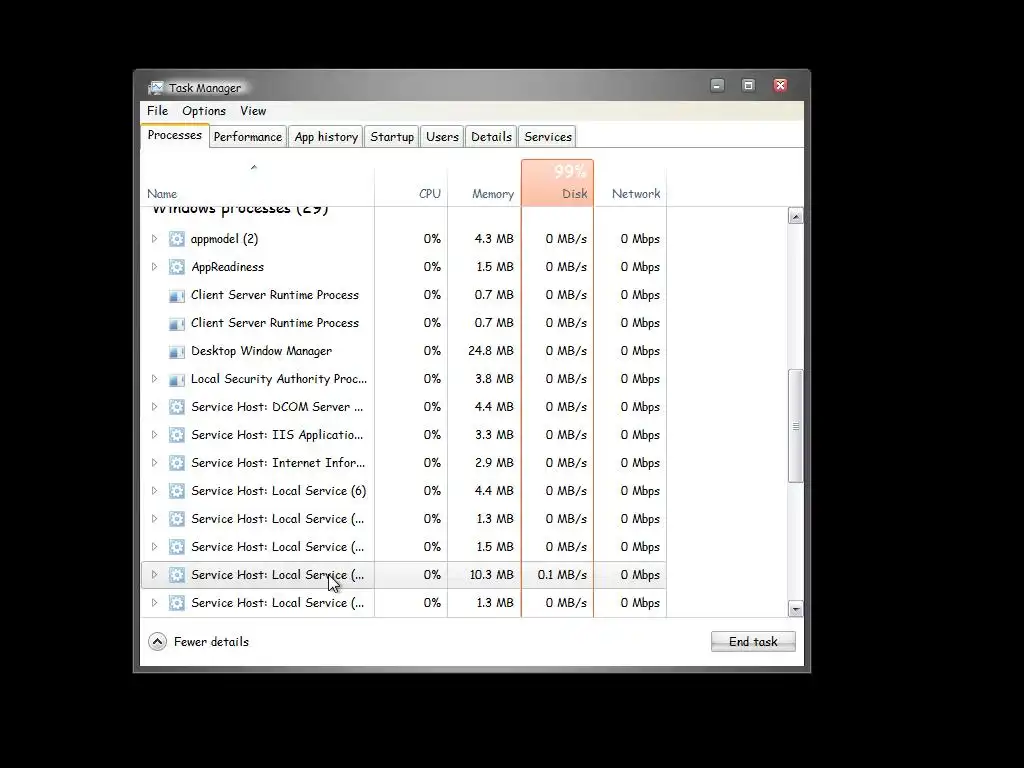Open the View menu

[253, 111]
